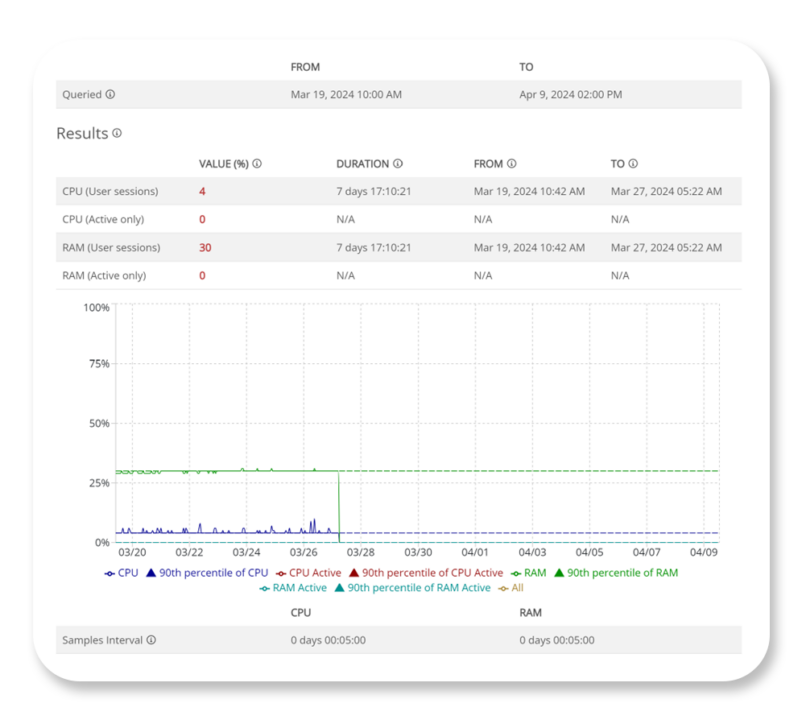Viewport: 802px width, 720px height.
Task: Click the TO column header info icon
Action: (635, 163)
